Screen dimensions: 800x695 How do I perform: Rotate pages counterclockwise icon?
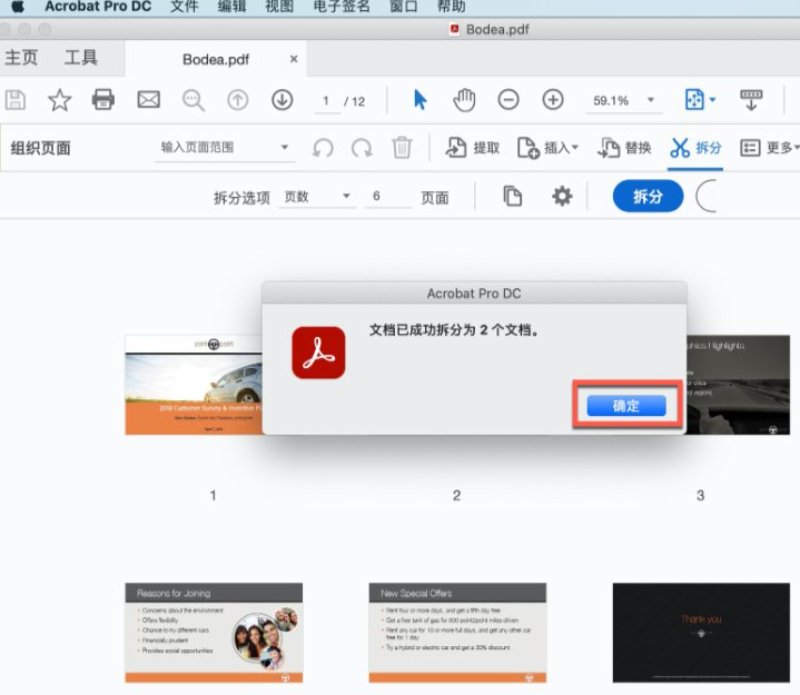(x=321, y=147)
